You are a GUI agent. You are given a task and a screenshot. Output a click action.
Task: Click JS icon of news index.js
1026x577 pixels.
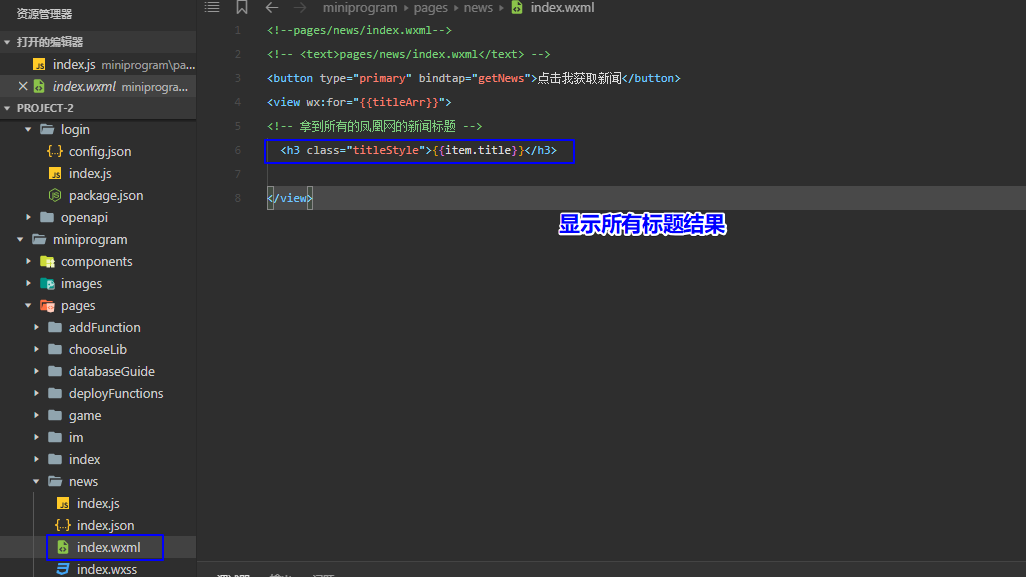63,503
